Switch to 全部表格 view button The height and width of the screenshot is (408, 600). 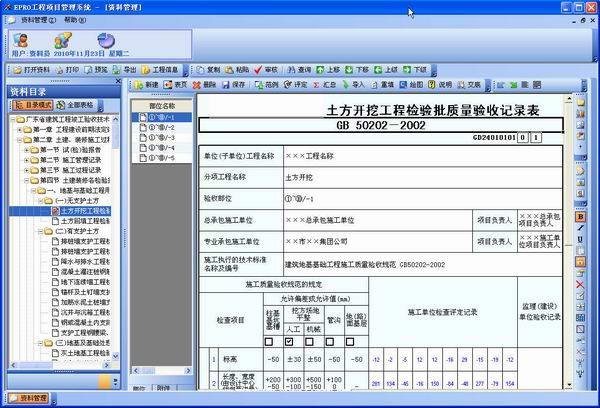pos(75,105)
